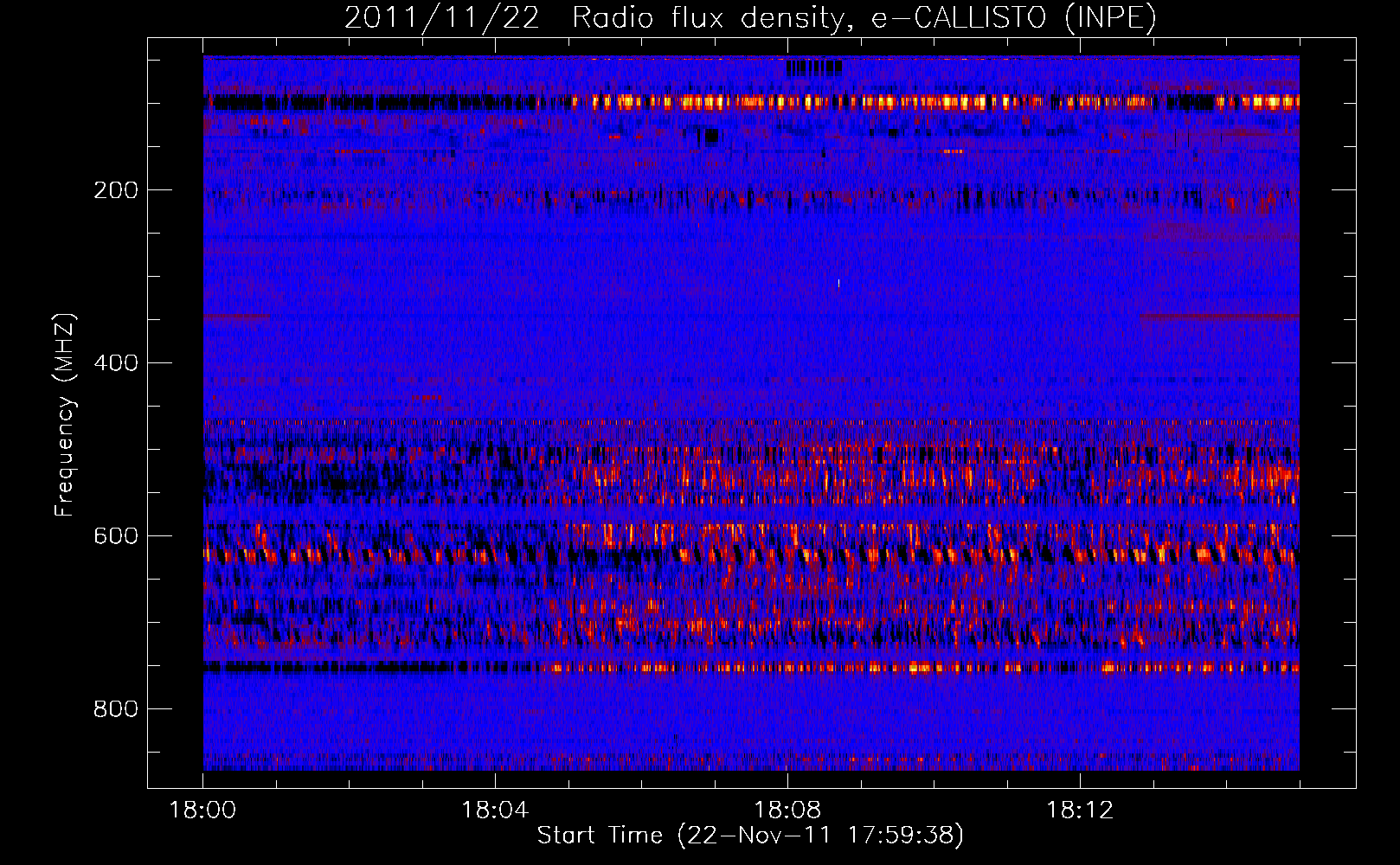Click the '18:04' time tick label
This screenshot has height=865, width=1400.
tap(495, 811)
